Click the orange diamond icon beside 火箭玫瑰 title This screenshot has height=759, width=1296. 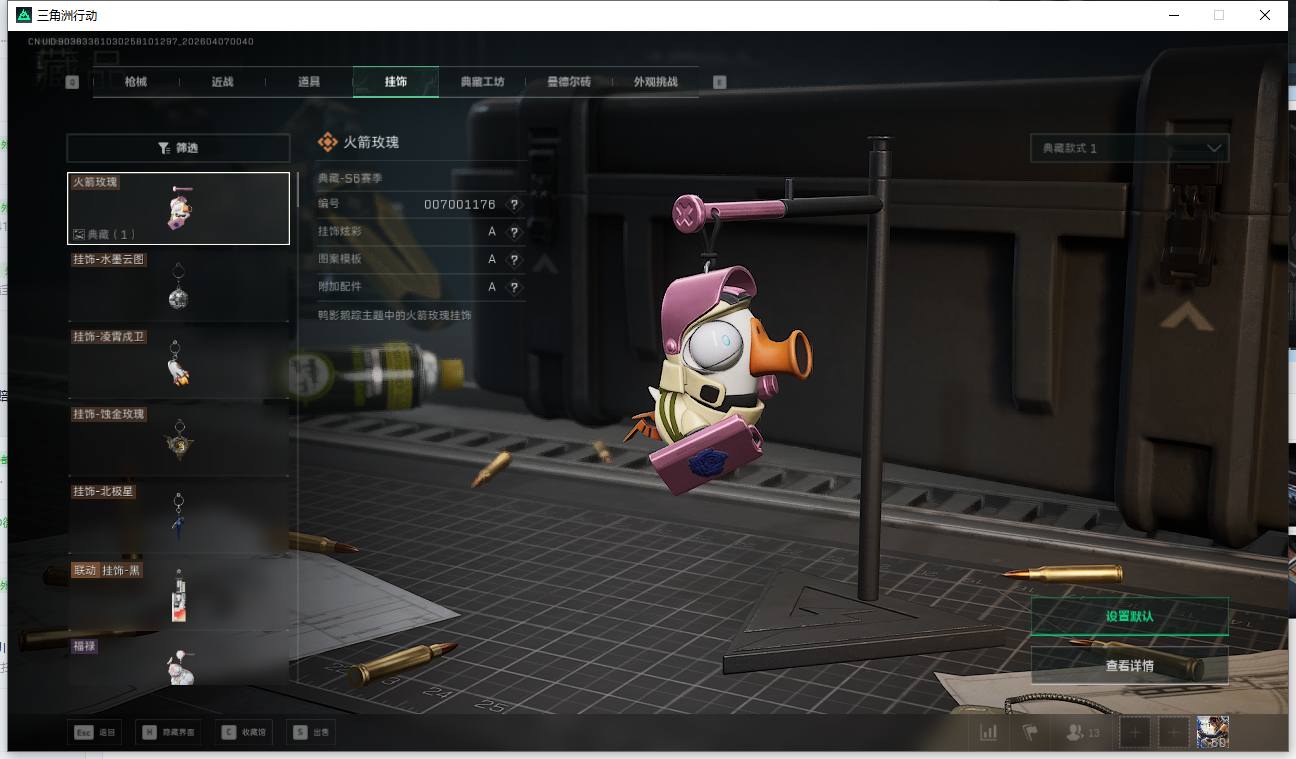point(327,142)
